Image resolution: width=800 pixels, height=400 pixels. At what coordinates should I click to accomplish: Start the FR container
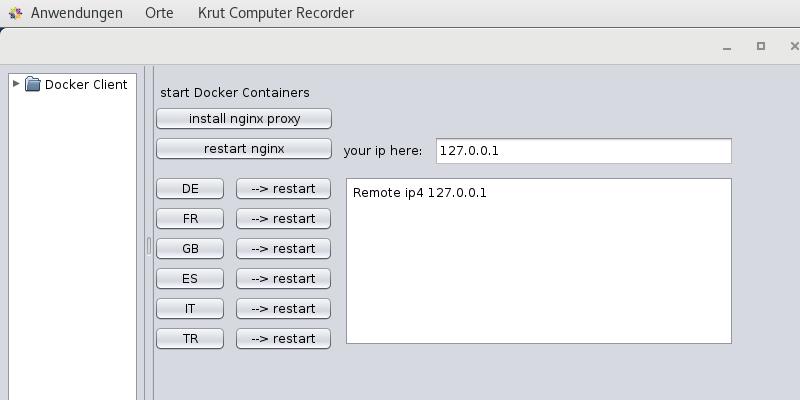pos(190,219)
